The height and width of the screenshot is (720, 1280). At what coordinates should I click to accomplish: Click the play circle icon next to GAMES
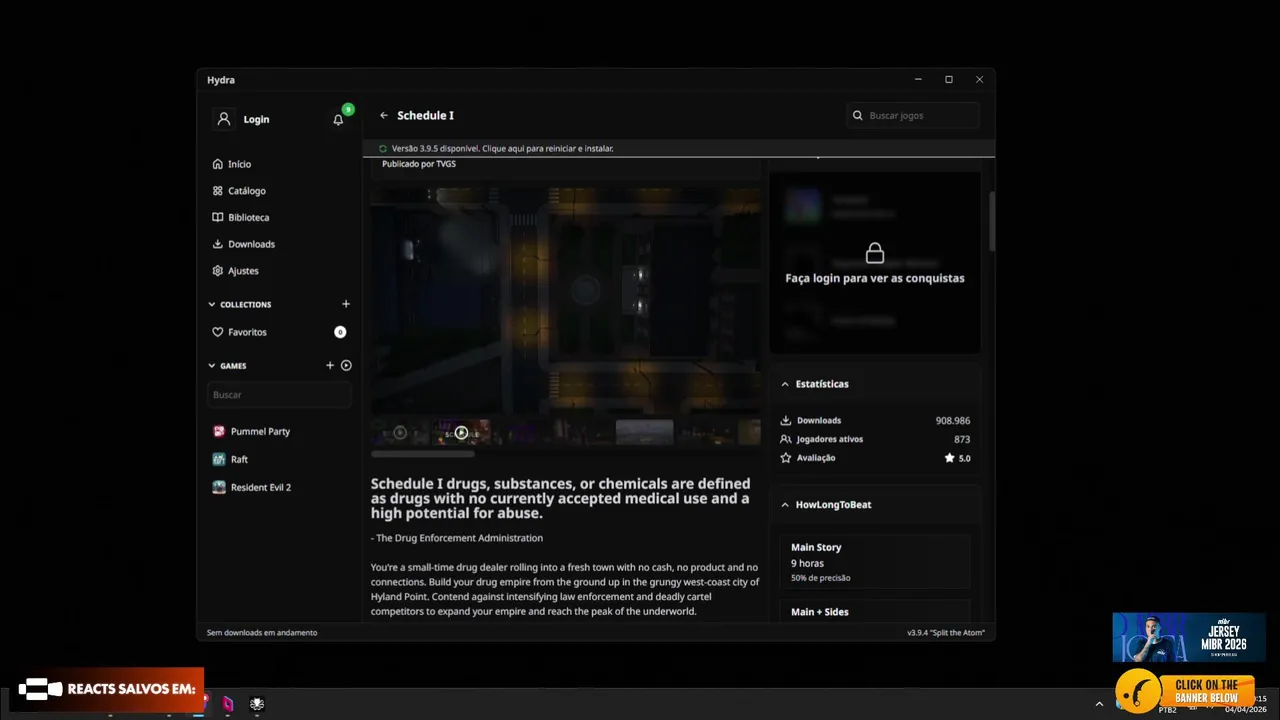[x=346, y=365]
